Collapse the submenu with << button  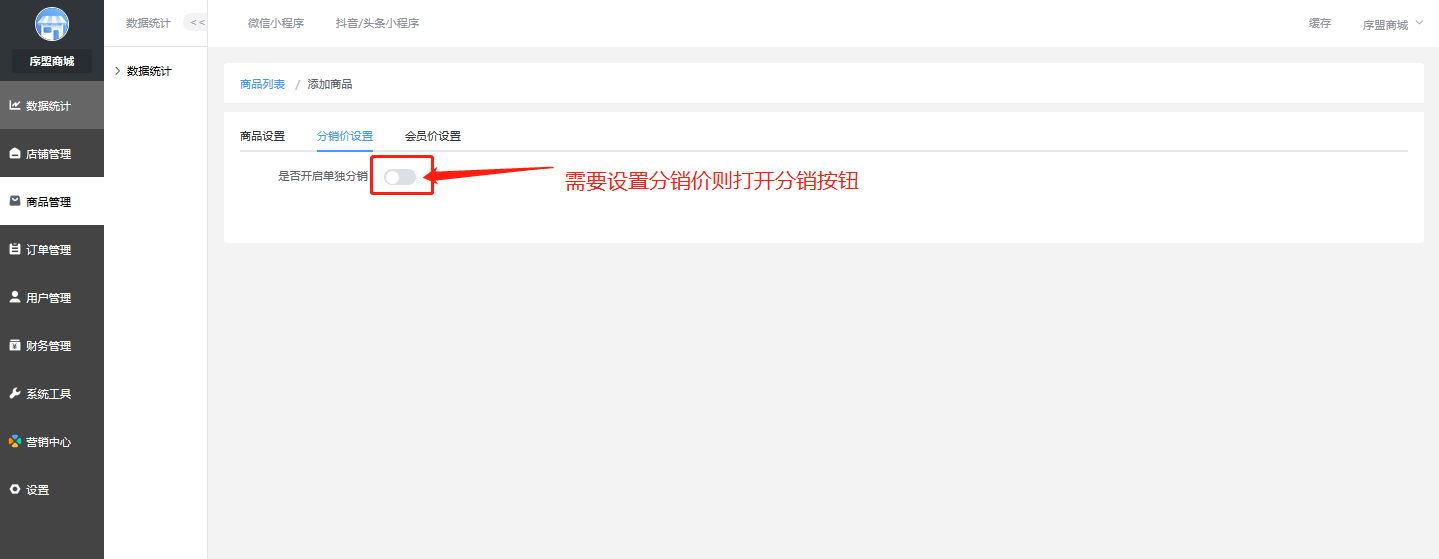196,23
